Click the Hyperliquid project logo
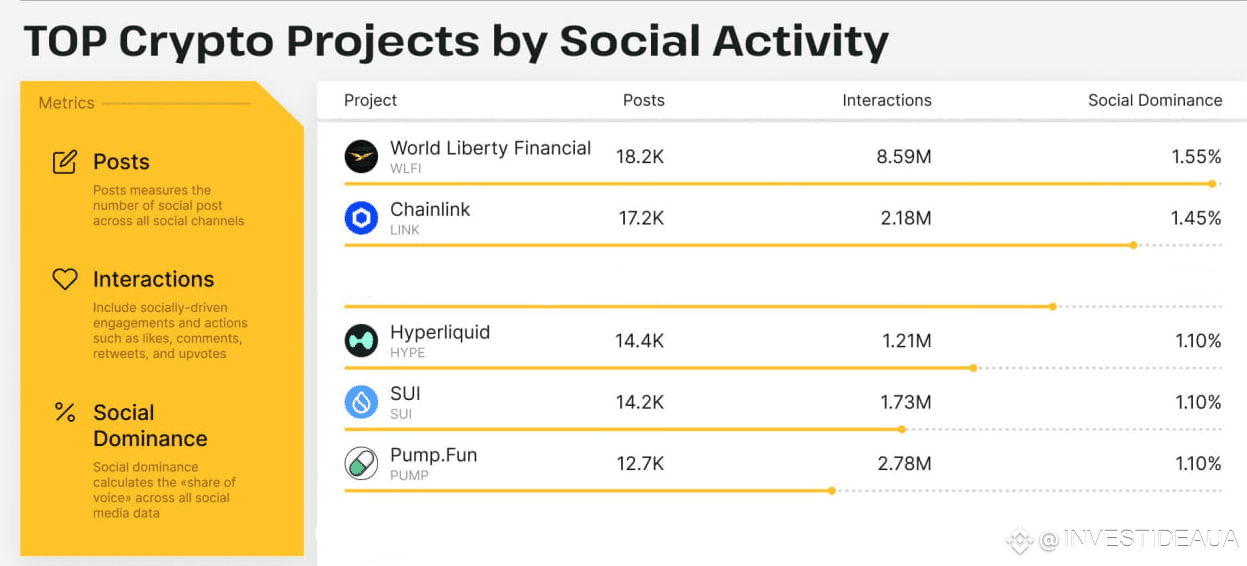This screenshot has width=1247, height=566. tap(361, 340)
